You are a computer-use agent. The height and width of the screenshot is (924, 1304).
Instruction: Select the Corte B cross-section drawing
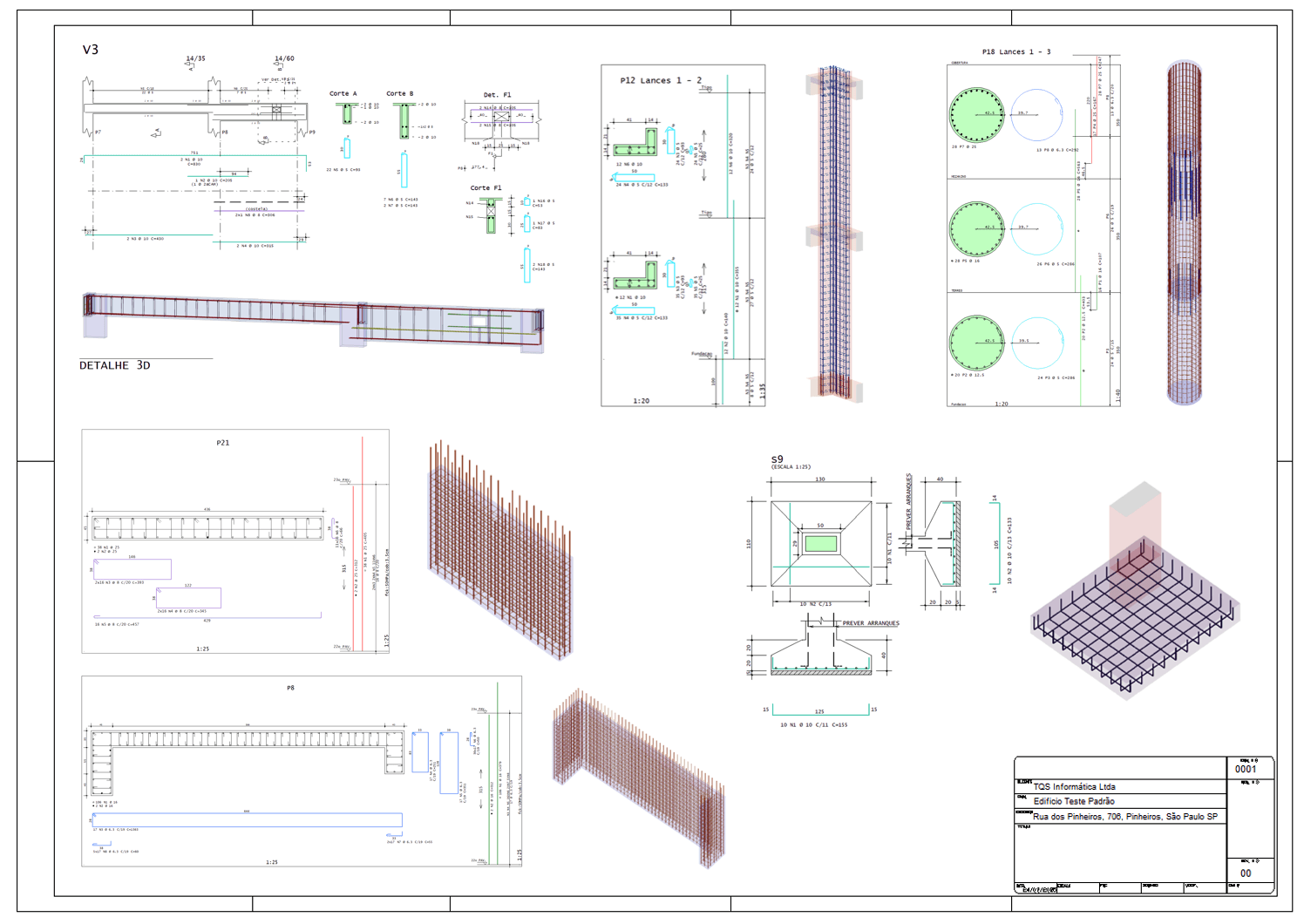click(x=404, y=120)
